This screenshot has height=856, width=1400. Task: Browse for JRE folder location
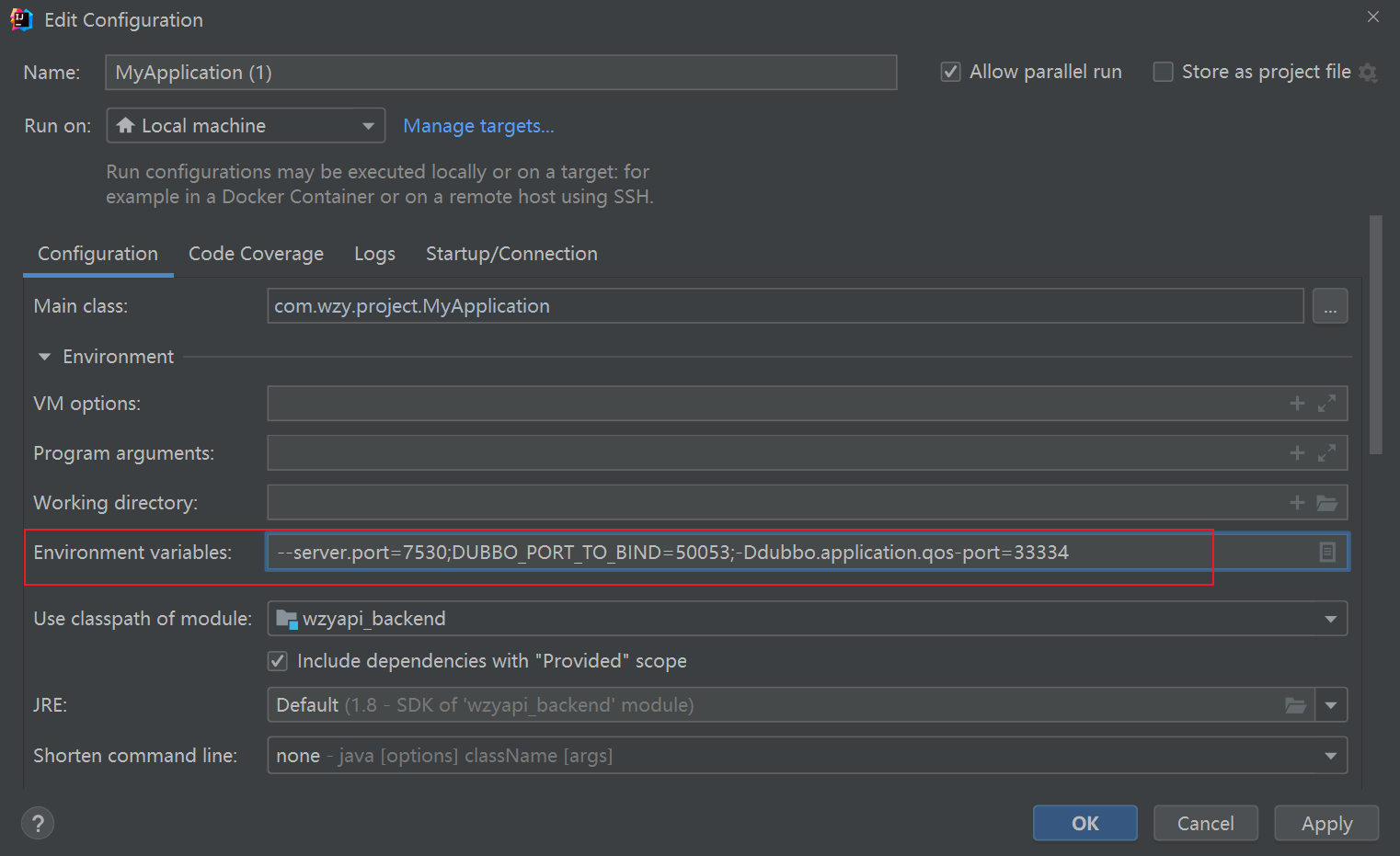click(x=1295, y=705)
